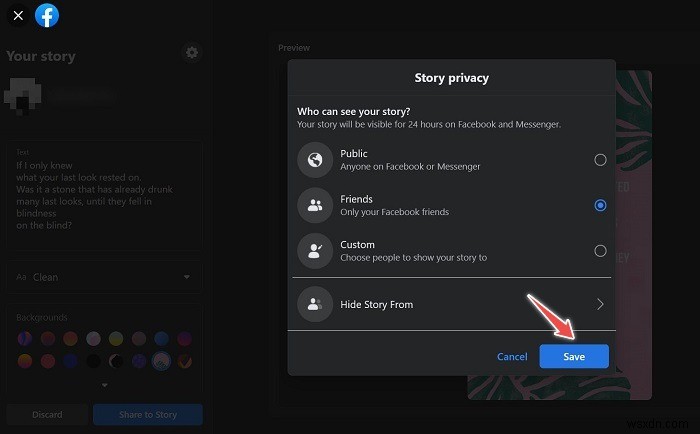Click the globe icon beside Public
Viewport: 700px width, 434px height.
pos(315,160)
